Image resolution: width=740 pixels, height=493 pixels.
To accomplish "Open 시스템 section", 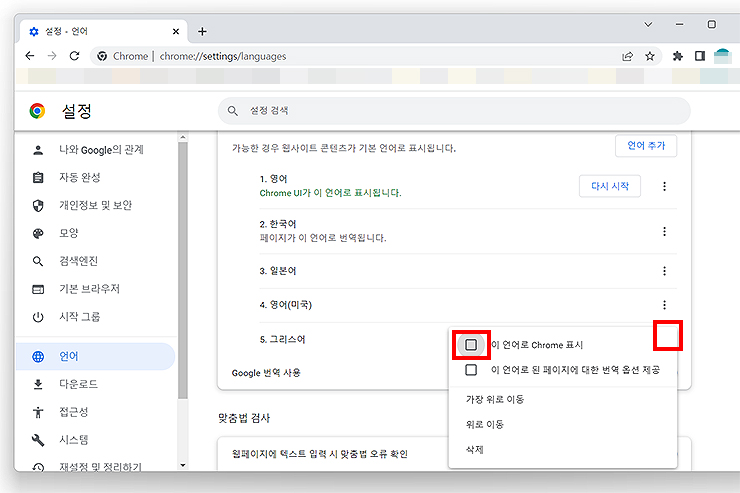I will click(x=74, y=440).
